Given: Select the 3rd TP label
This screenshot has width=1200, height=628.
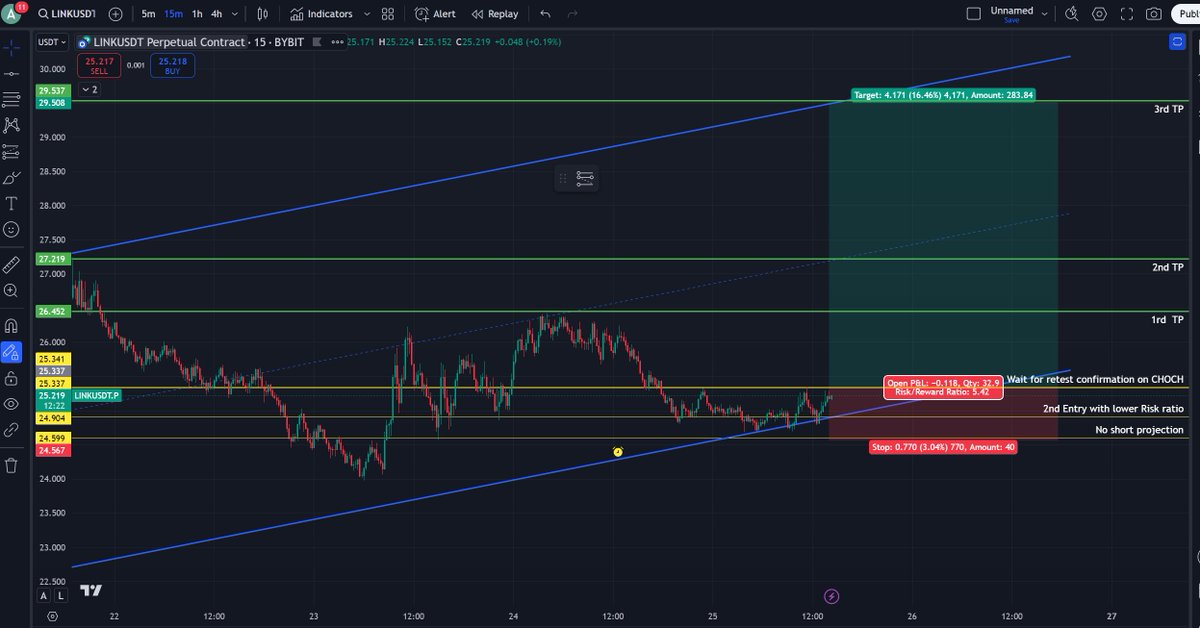Looking at the screenshot, I should (1168, 108).
